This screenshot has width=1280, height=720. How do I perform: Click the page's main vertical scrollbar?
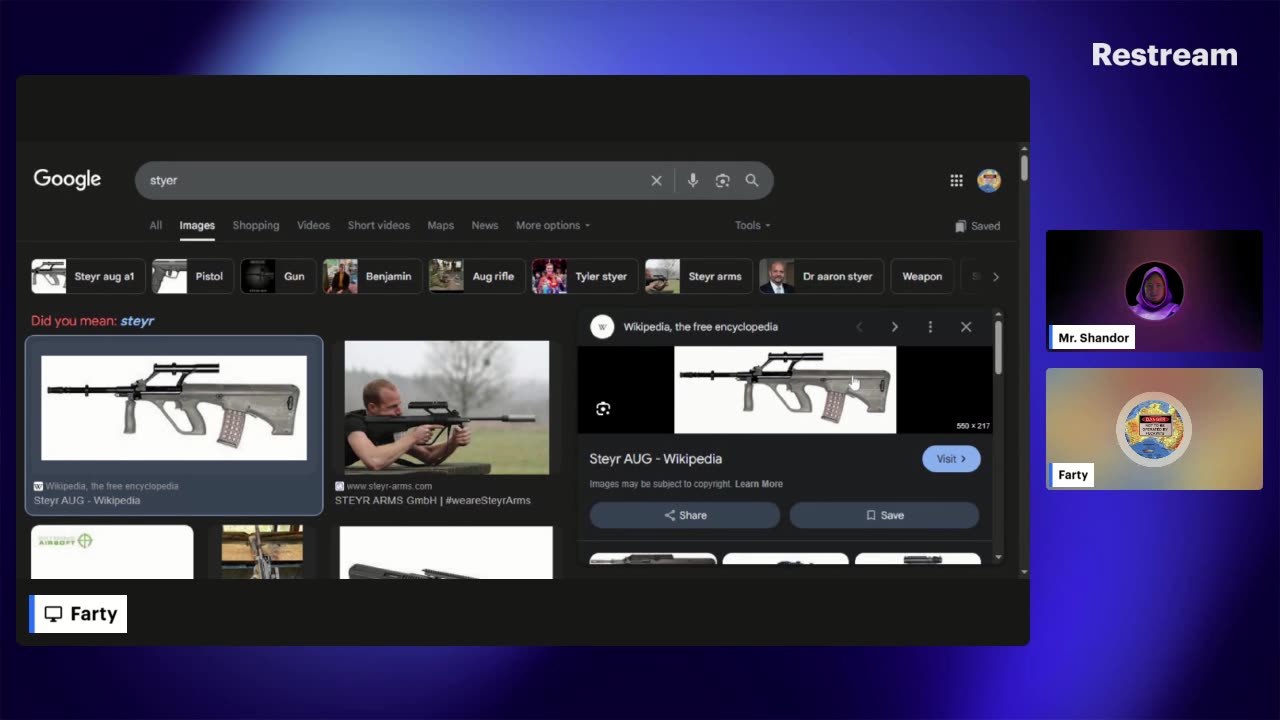tap(1024, 168)
